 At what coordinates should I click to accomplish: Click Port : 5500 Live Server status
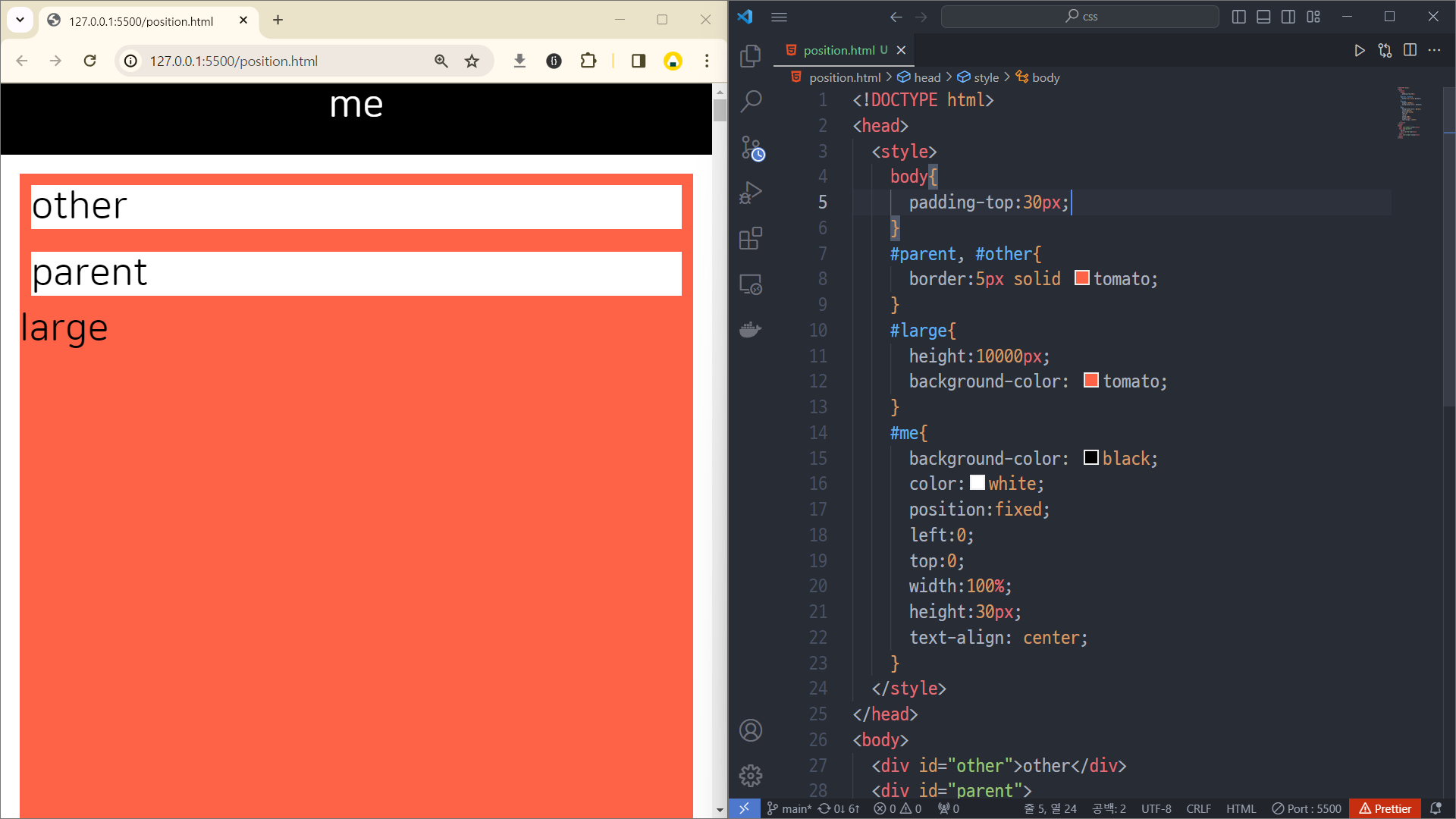(x=1307, y=808)
